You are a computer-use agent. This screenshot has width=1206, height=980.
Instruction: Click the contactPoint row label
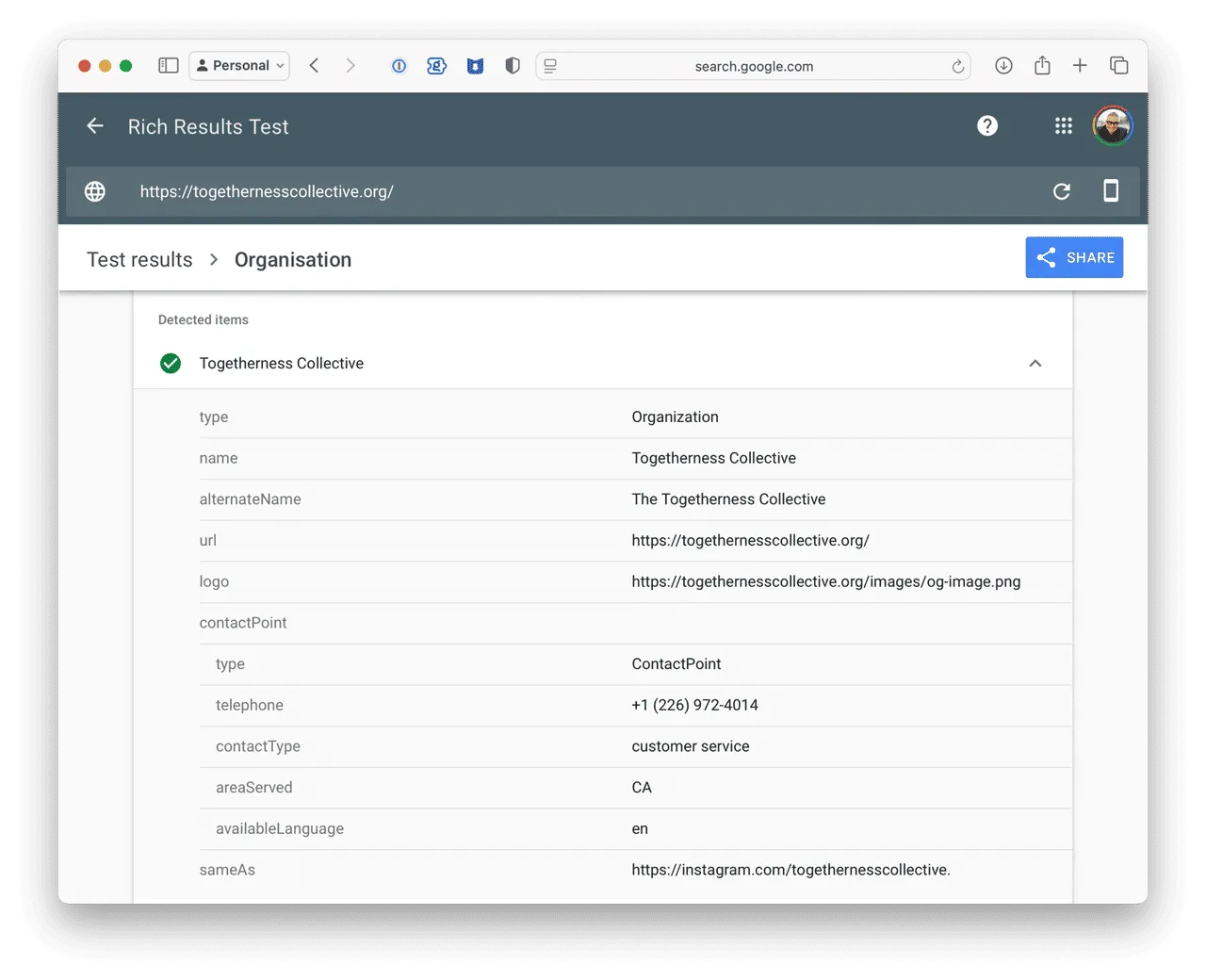click(x=243, y=623)
